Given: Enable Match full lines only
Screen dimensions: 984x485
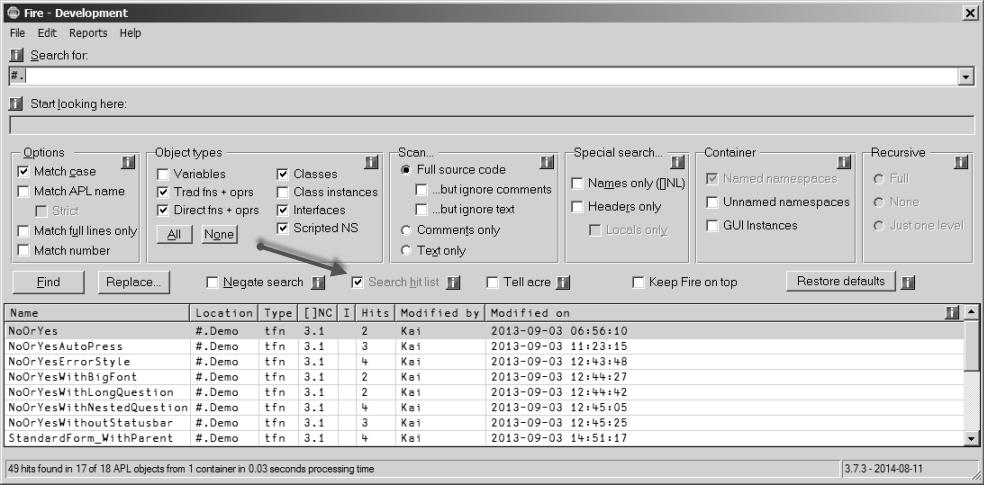Looking at the screenshot, I should pyautogui.click(x=23, y=231).
